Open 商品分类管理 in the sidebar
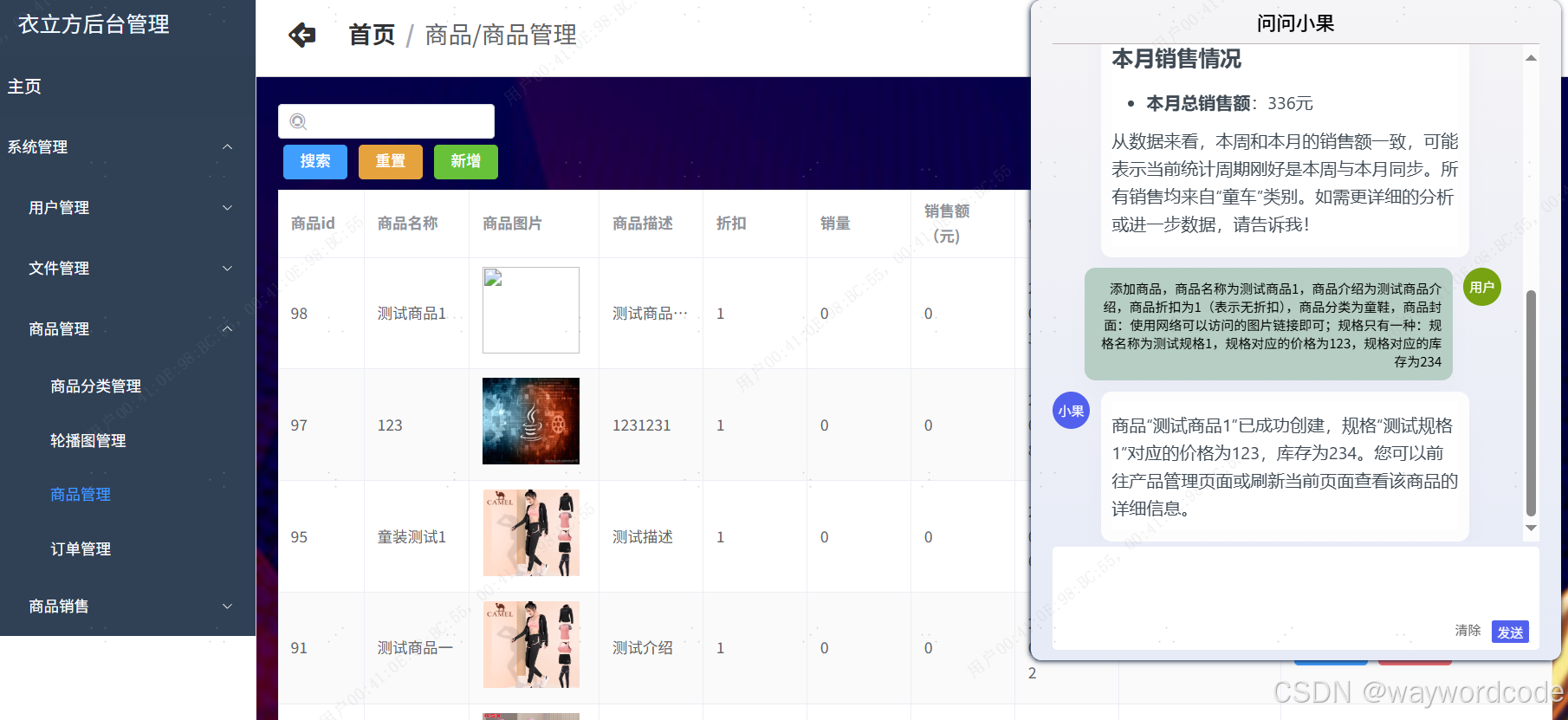The width and height of the screenshot is (1568, 720). pos(95,386)
